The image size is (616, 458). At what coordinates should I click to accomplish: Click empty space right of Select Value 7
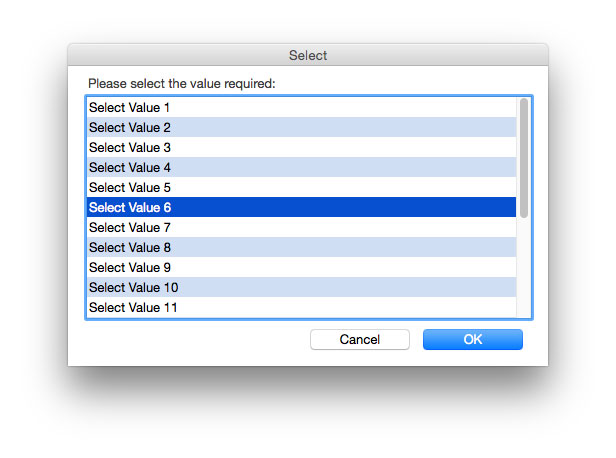click(342, 227)
